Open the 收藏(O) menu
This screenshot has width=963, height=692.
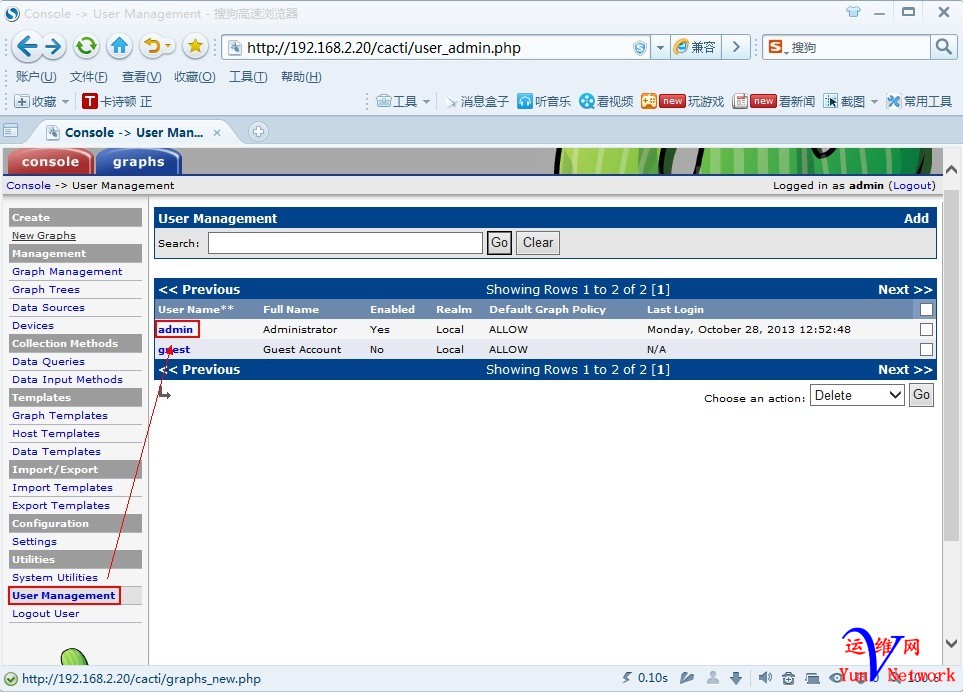[195, 77]
